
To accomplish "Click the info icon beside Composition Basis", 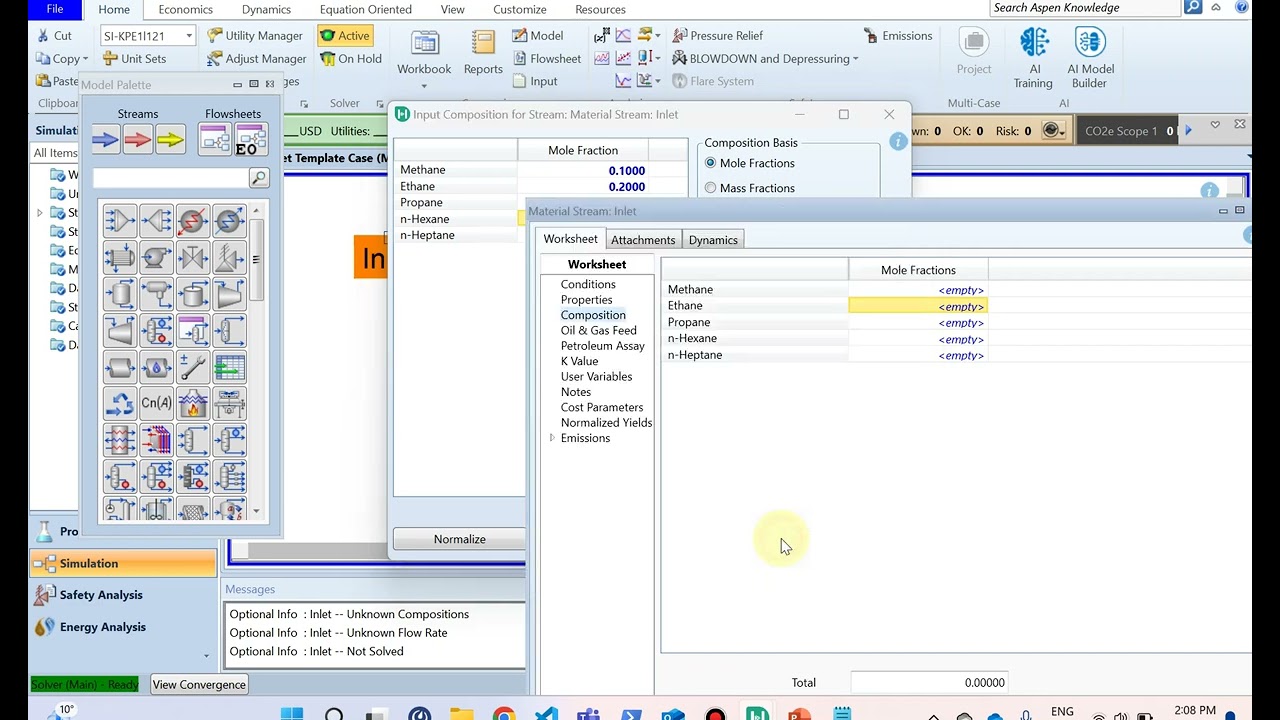I will [x=898, y=142].
